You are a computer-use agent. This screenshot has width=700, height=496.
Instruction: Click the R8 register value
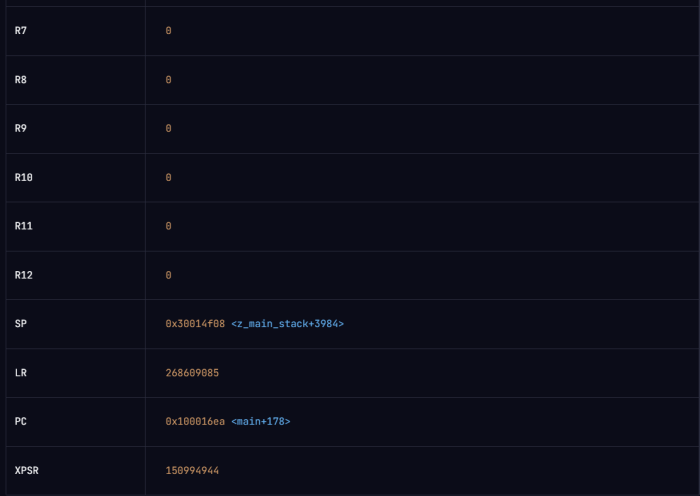pyautogui.click(x=168, y=80)
